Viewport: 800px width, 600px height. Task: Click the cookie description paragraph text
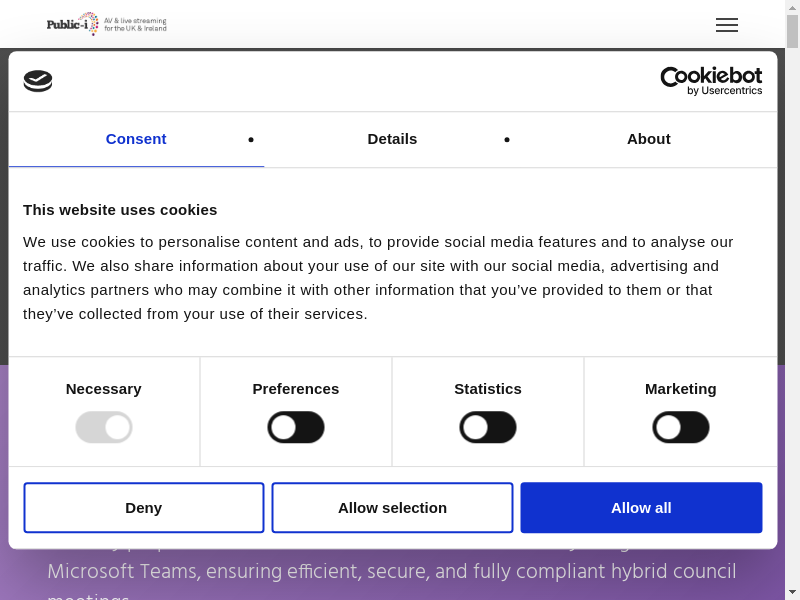(x=380, y=277)
